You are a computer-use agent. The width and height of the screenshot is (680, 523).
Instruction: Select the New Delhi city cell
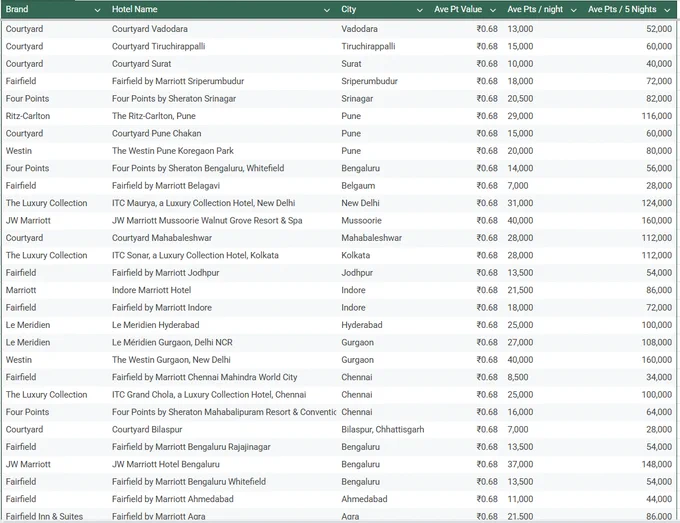click(x=360, y=203)
